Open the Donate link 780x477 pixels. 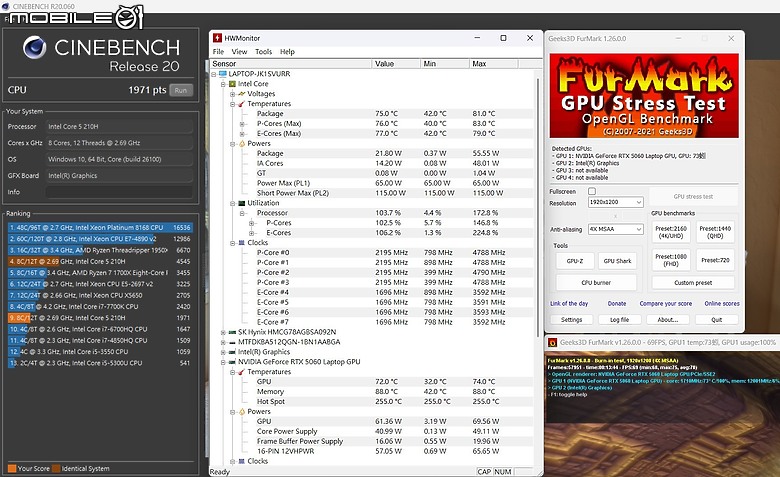click(617, 303)
